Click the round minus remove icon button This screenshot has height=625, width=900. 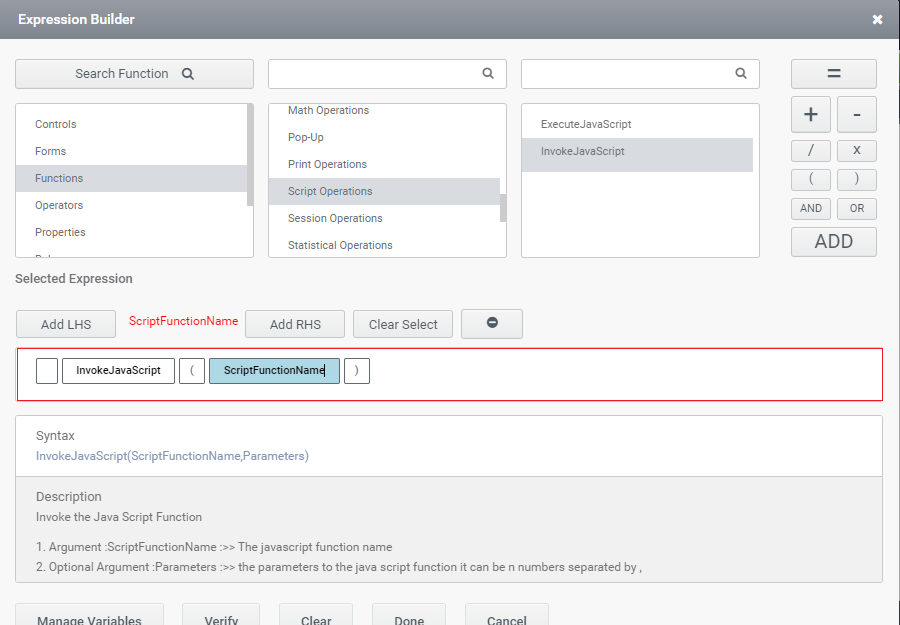tap(491, 323)
